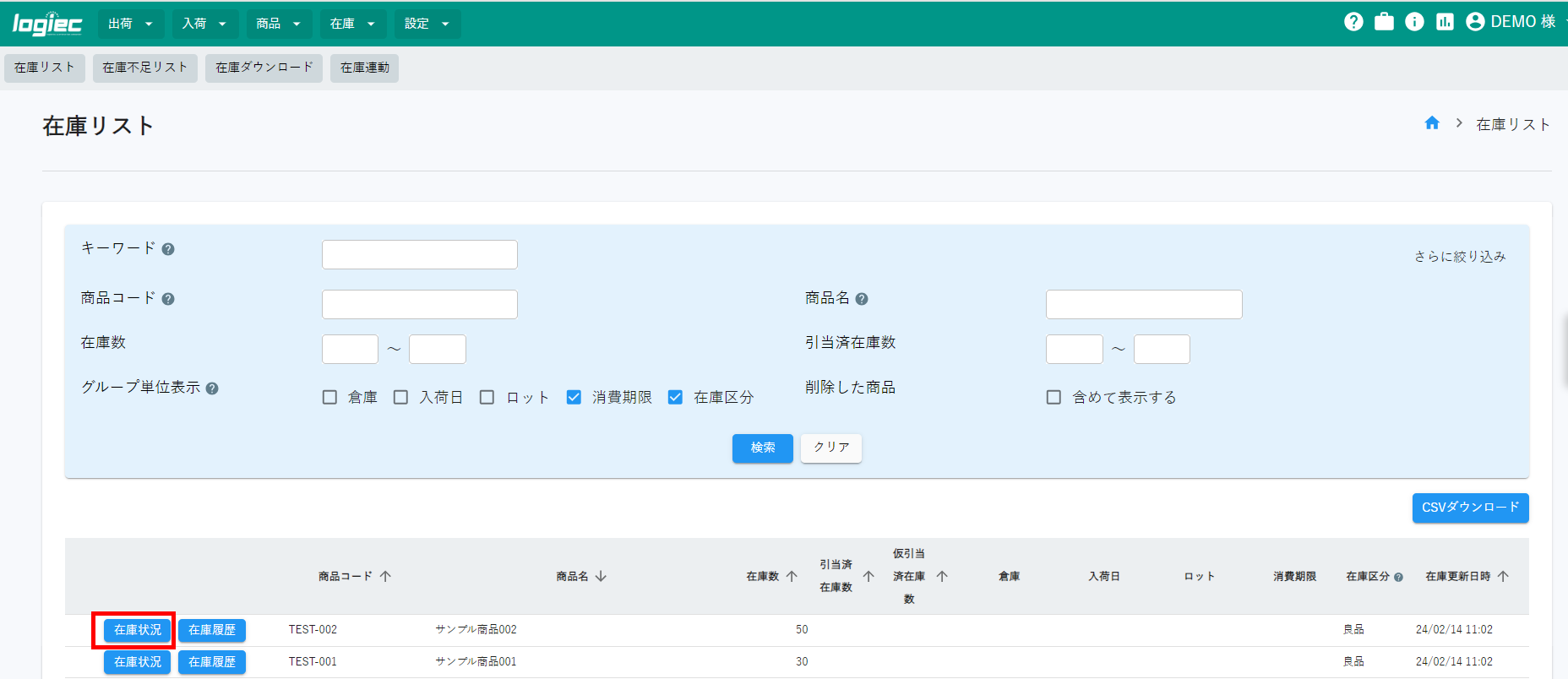
Task: Switch to 在庫不足リスト tab
Action: (144, 68)
